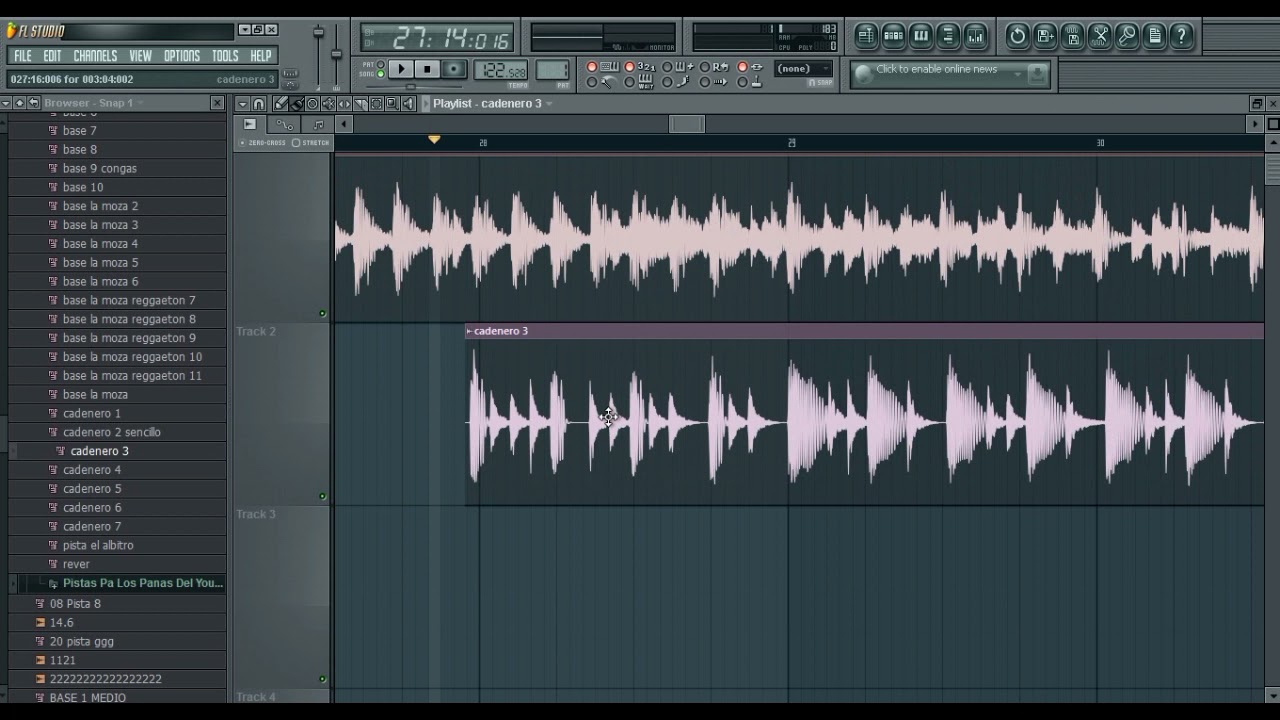Click the Browser collapse back-arrow icon
1280x720 pixels.
click(x=33, y=103)
